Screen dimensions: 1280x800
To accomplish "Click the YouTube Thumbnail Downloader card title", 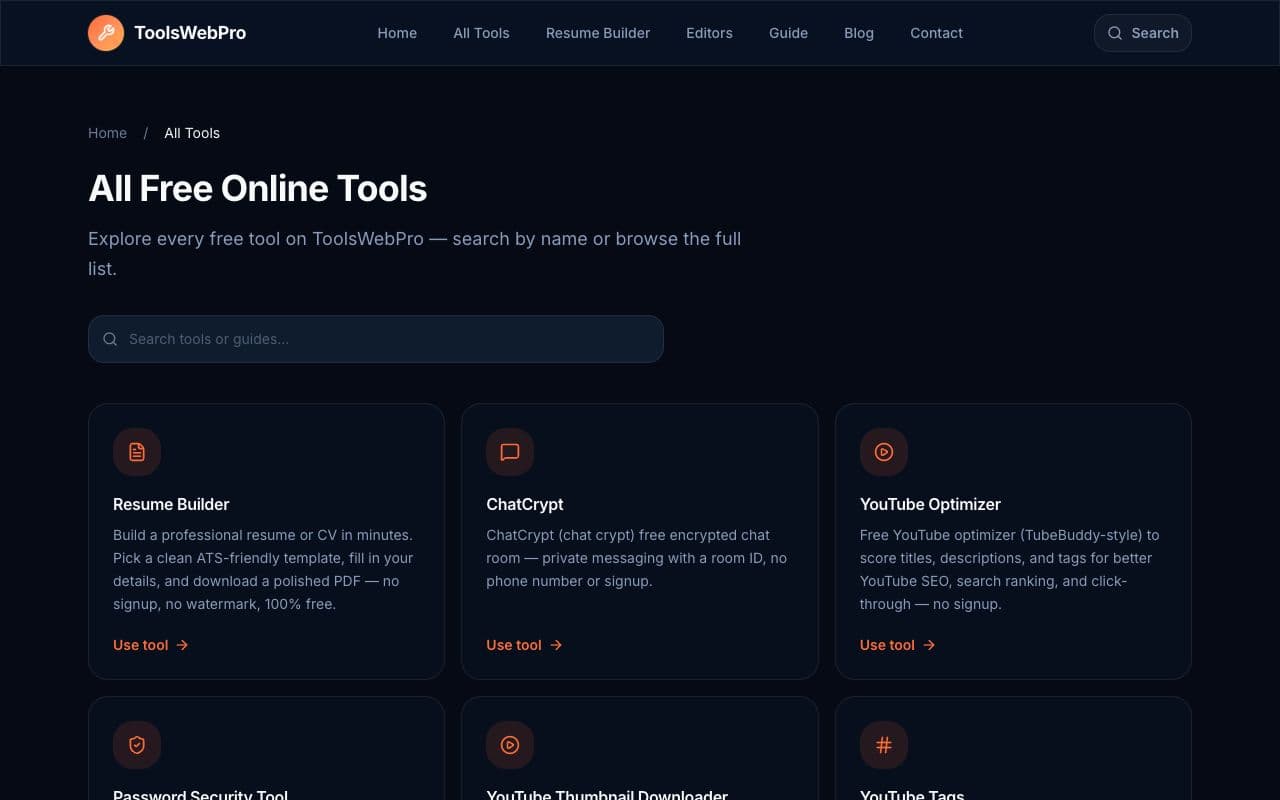I will pyautogui.click(x=607, y=794).
